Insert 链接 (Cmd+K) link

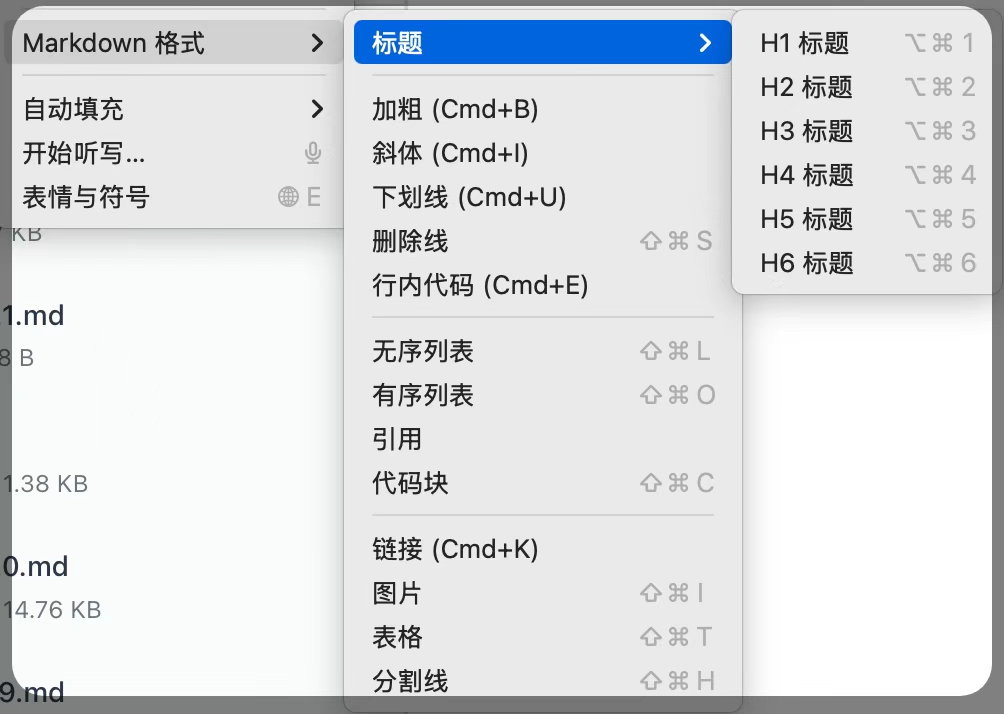[455, 549]
